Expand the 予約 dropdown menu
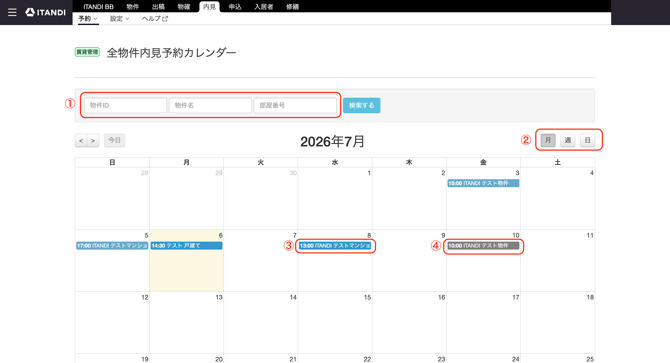The width and height of the screenshot is (670, 363). click(88, 18)
